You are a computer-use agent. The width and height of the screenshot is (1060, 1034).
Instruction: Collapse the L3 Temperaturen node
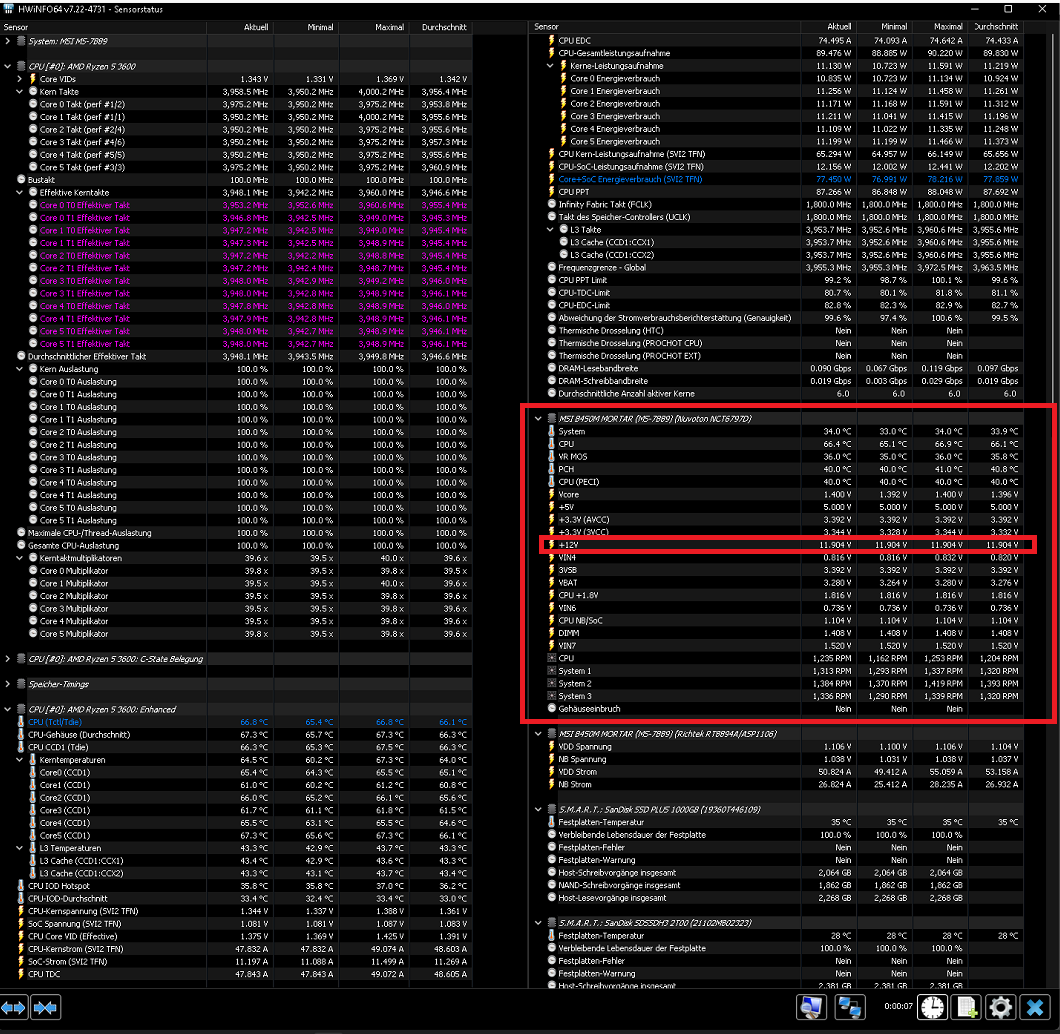20,848
